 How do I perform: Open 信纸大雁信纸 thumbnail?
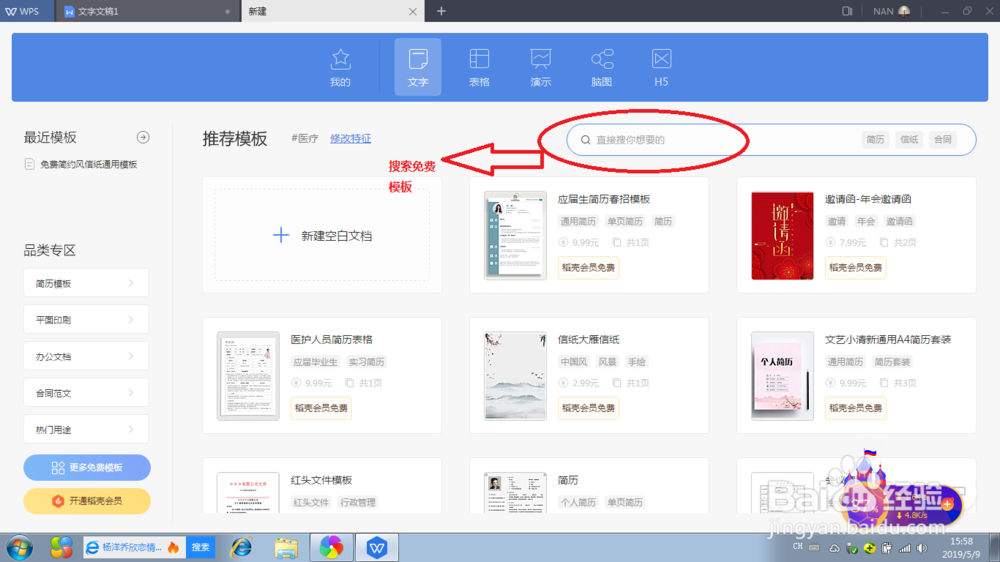tap(515, 376)
